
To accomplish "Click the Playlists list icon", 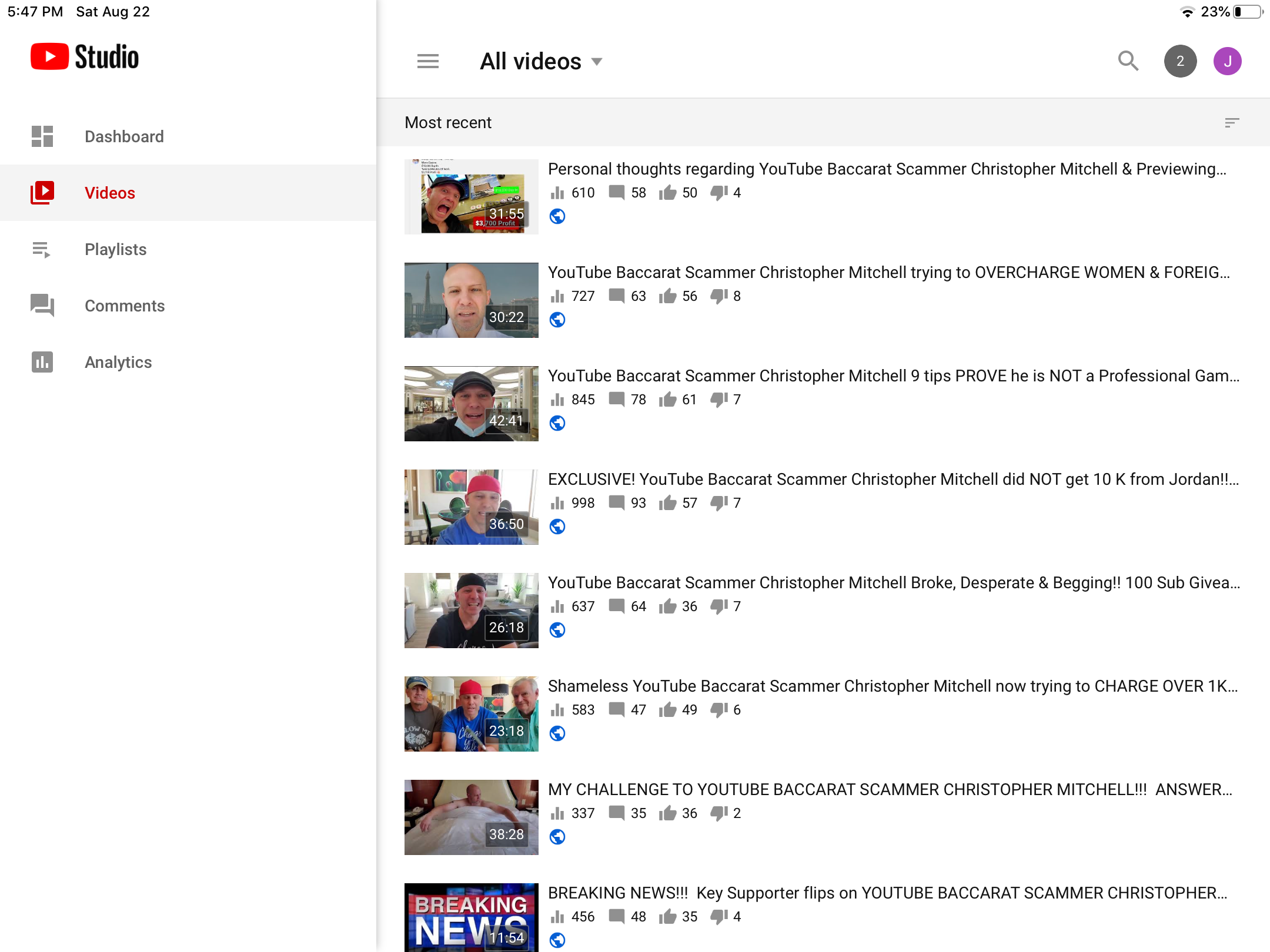I will pyautogui.click(x=41, y=250).
